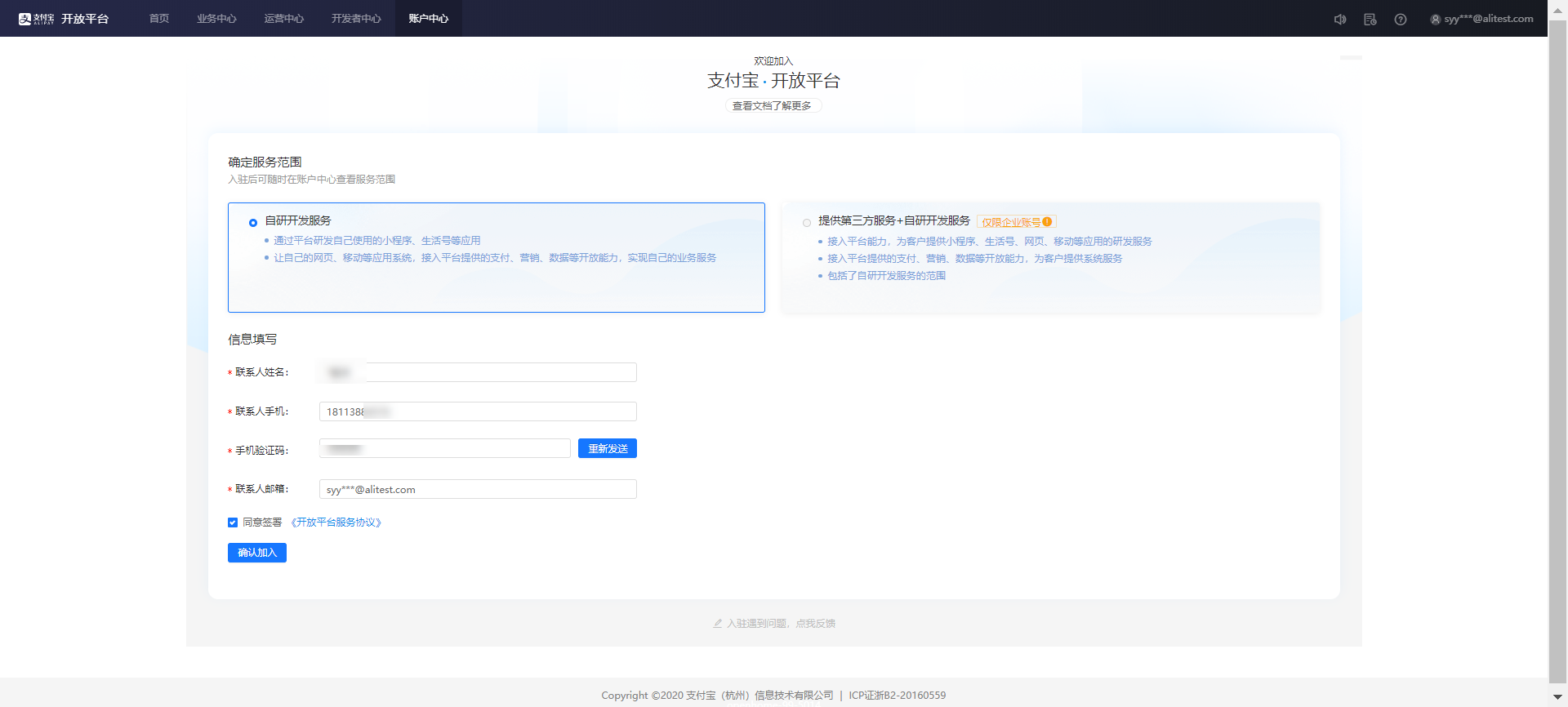Click the 包括了自研开发服务的范围 bullet text

pos(886,276)
